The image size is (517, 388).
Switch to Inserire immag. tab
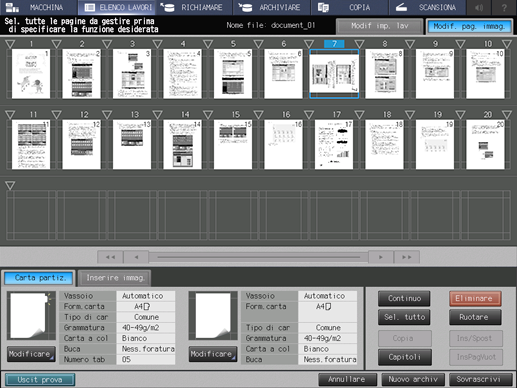(115, 278)
